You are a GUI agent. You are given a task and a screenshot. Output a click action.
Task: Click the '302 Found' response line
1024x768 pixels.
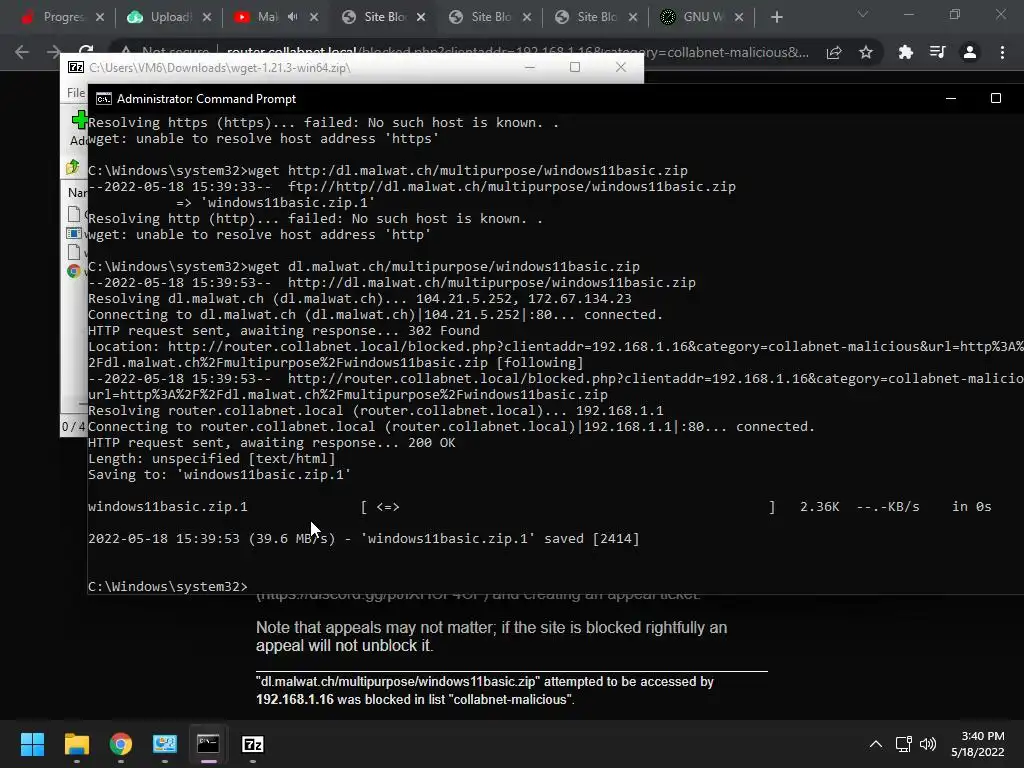click(284, 330)
